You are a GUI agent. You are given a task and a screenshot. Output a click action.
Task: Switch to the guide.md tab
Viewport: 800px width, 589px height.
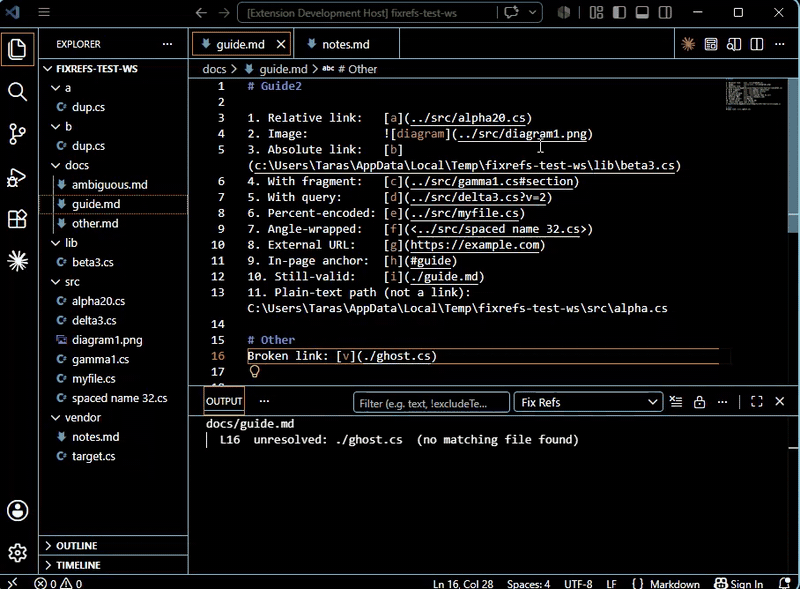241,44
